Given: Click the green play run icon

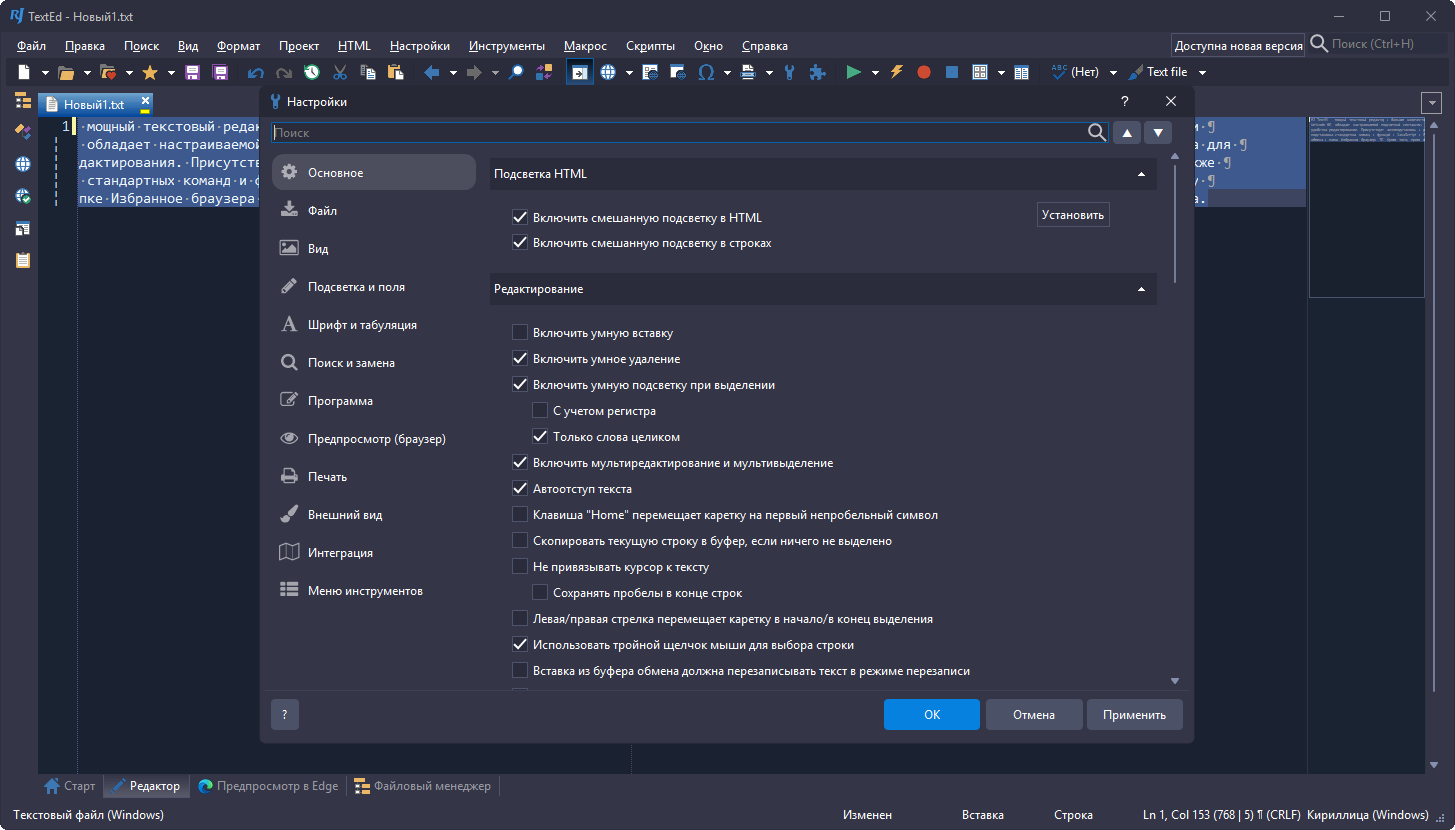Looking at the screenshot, I should (x=853, y=72).
